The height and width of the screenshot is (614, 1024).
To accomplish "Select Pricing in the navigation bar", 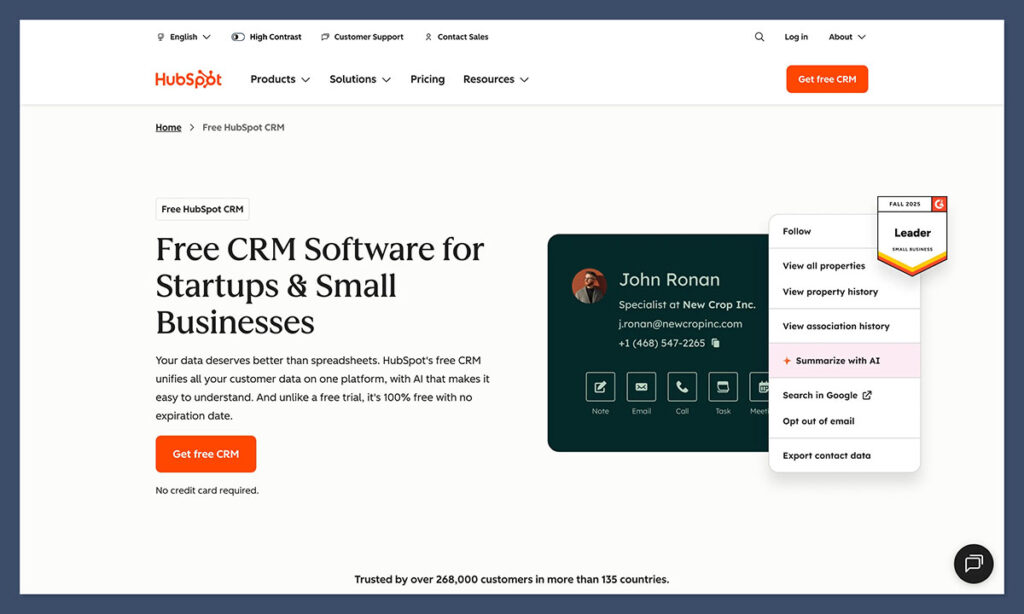I will [427, 78].
